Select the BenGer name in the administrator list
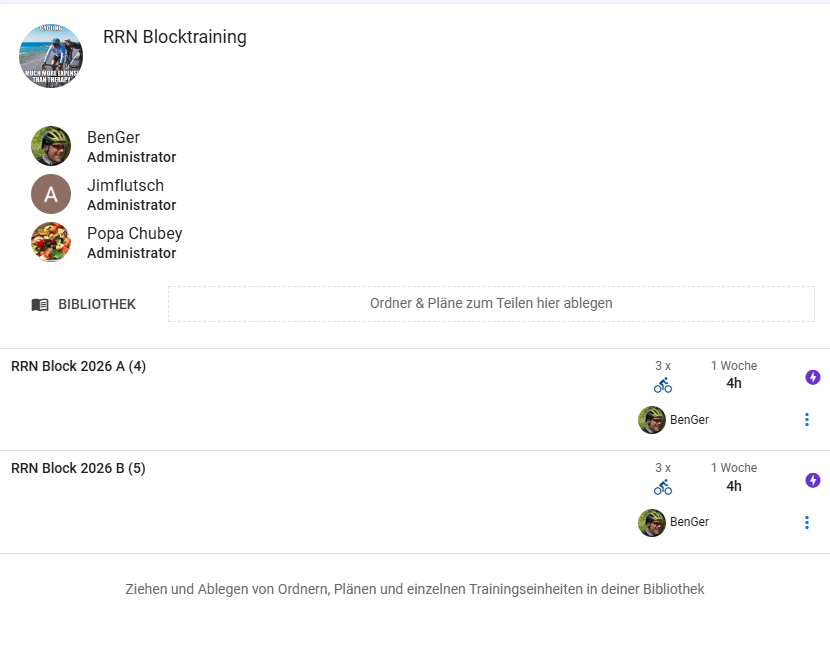 113,138
